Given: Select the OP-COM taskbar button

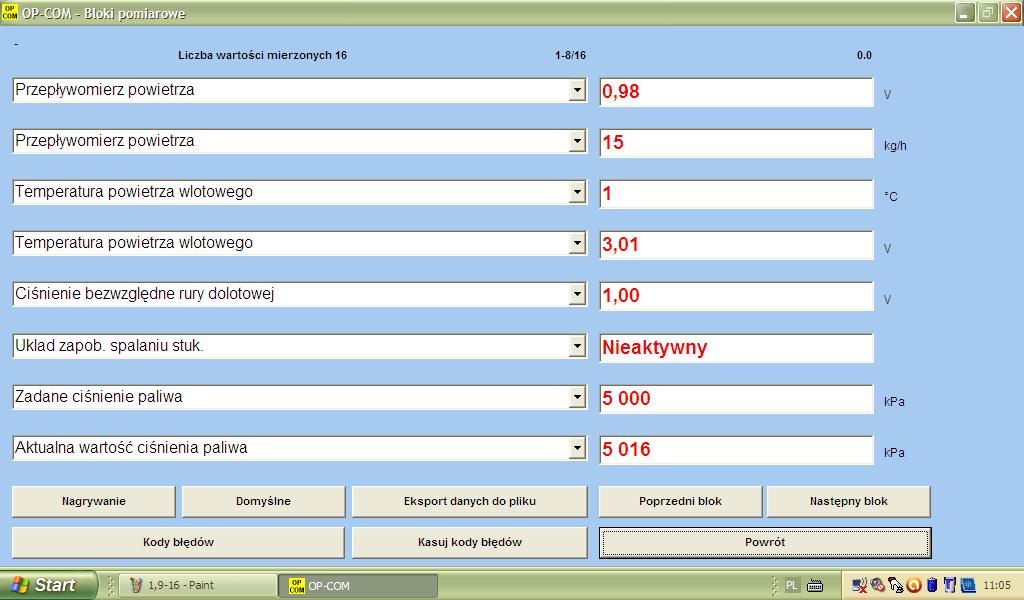Looking at the screenshot, I should [340, 585].
